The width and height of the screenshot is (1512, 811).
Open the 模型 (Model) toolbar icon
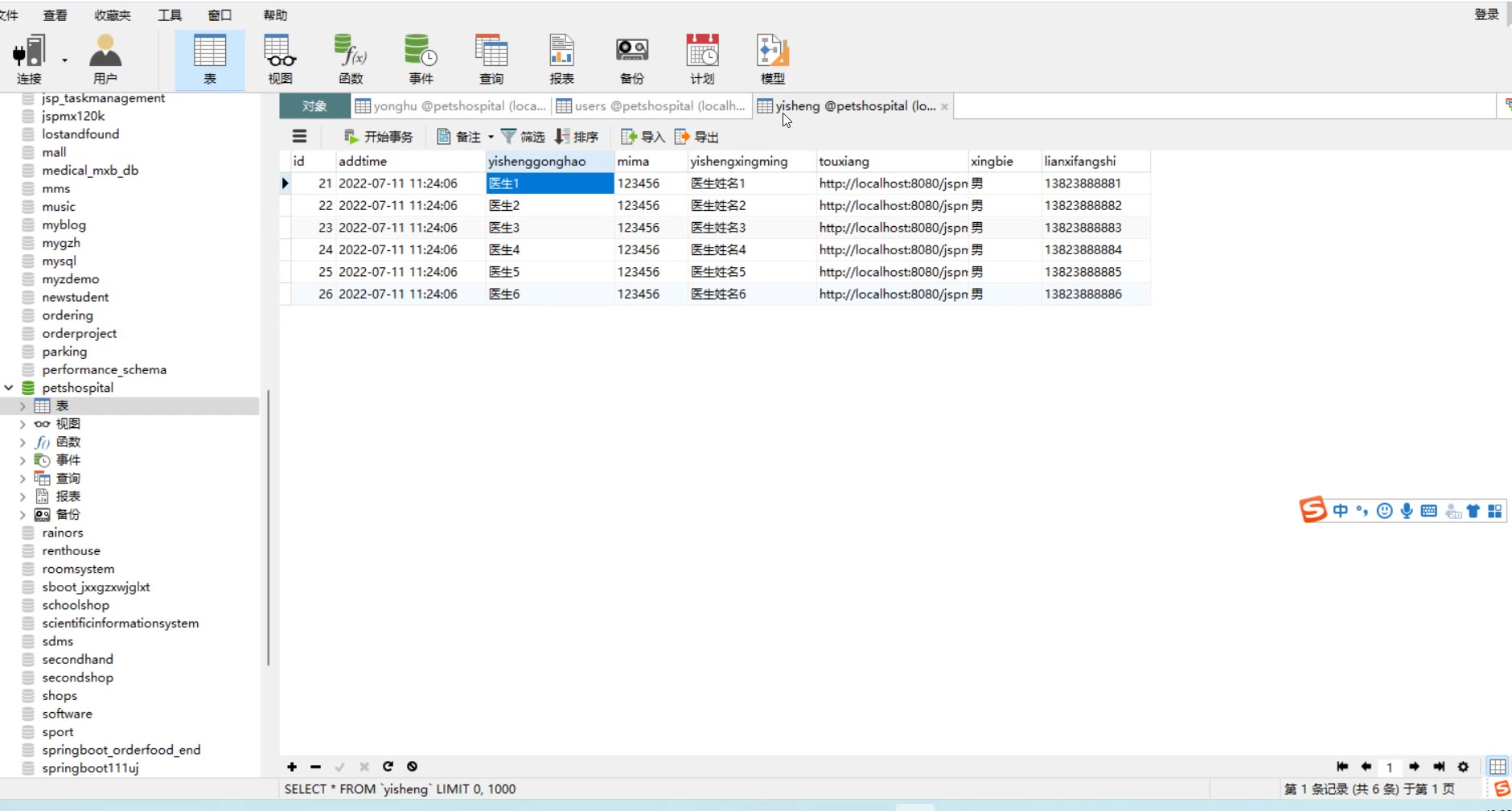(772, 59)
